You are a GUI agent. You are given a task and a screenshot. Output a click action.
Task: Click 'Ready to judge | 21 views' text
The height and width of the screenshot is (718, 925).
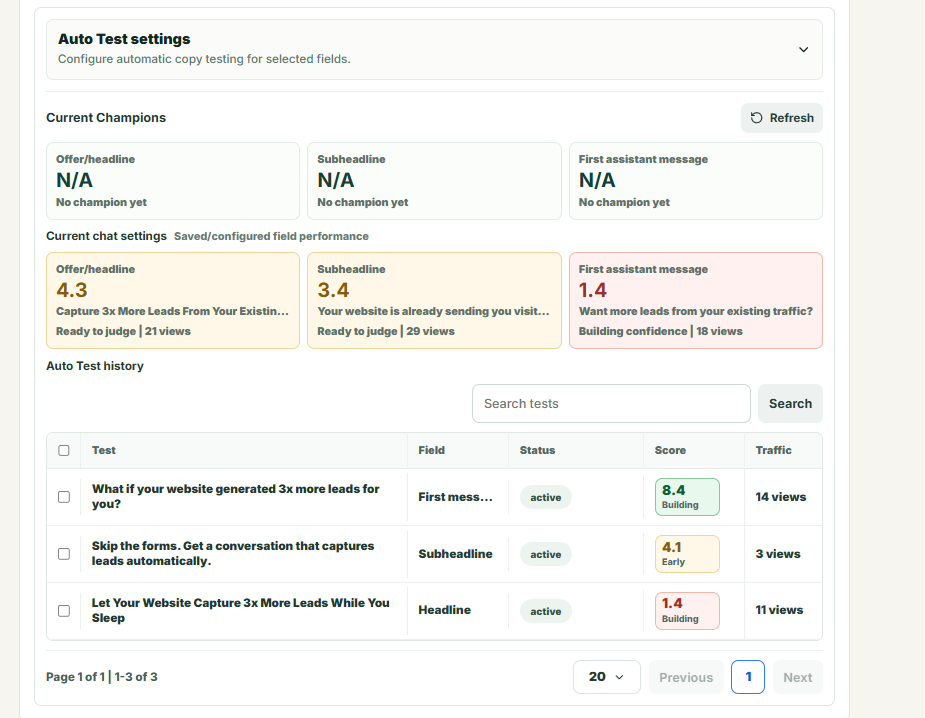pos(123,331)
